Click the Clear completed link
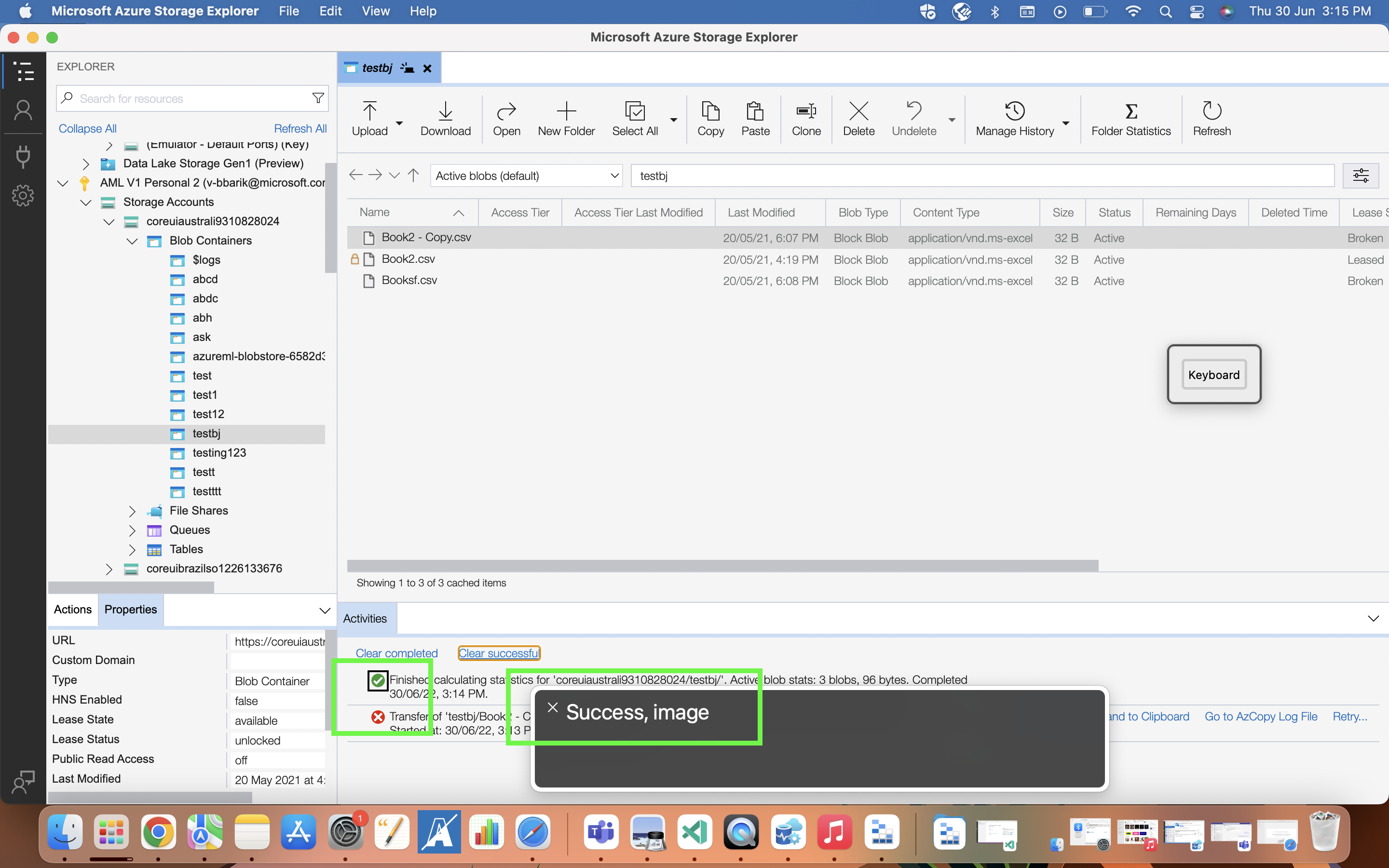Viewport: 1389px width, 868px height. pyautogui.click(x=396, y=653)
